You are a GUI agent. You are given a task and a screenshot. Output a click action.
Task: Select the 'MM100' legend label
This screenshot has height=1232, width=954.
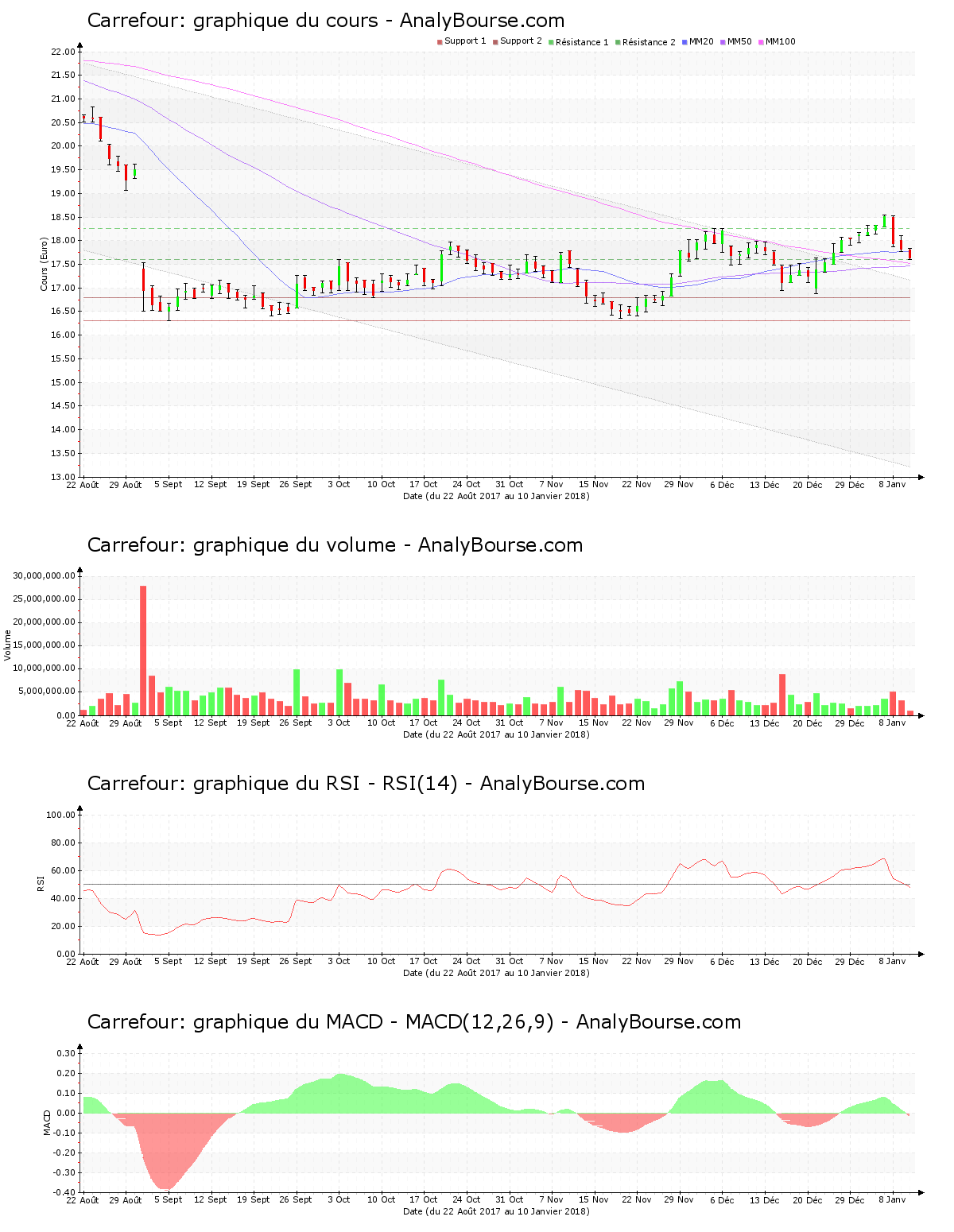pyautogui.click(x=780, y=42)
